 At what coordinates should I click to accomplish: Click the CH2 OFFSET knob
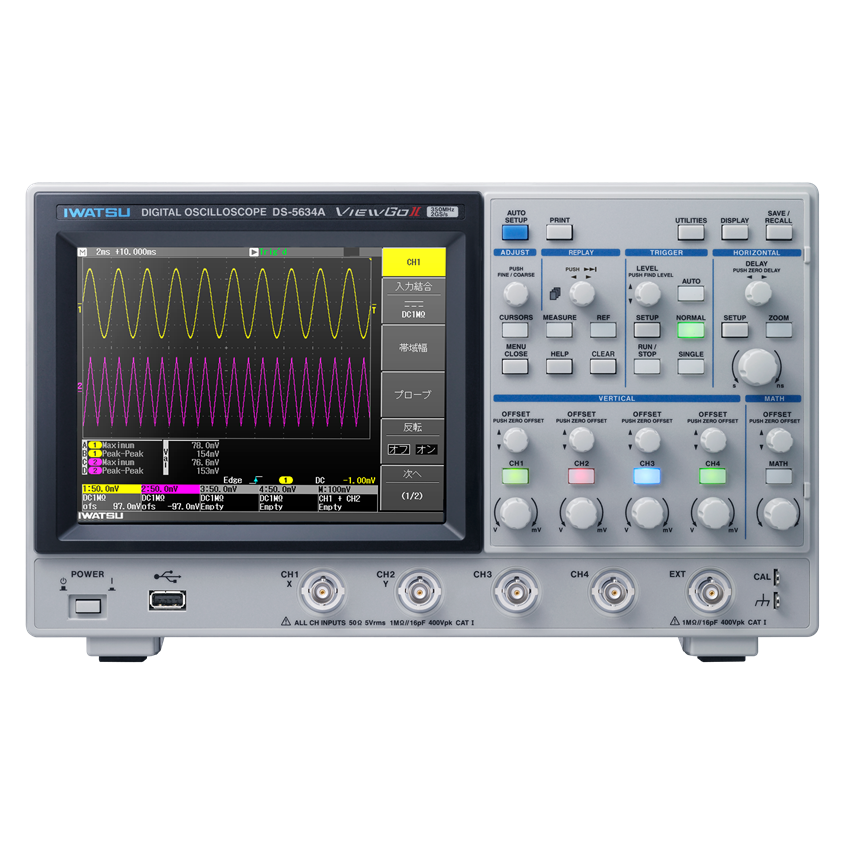(581, 440)
